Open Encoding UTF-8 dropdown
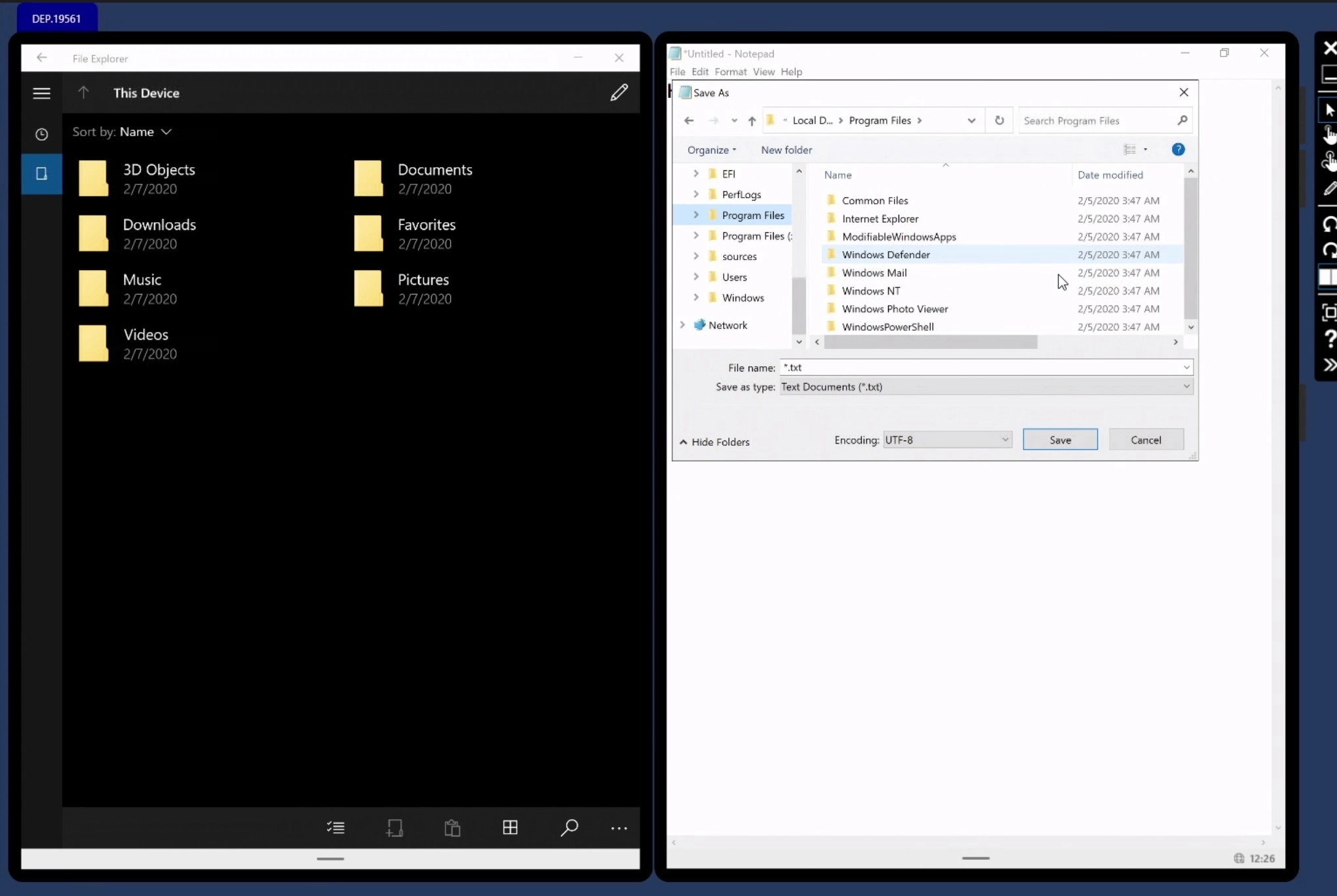Screen dimensions: 1337x896 click(x=947, y=440)
